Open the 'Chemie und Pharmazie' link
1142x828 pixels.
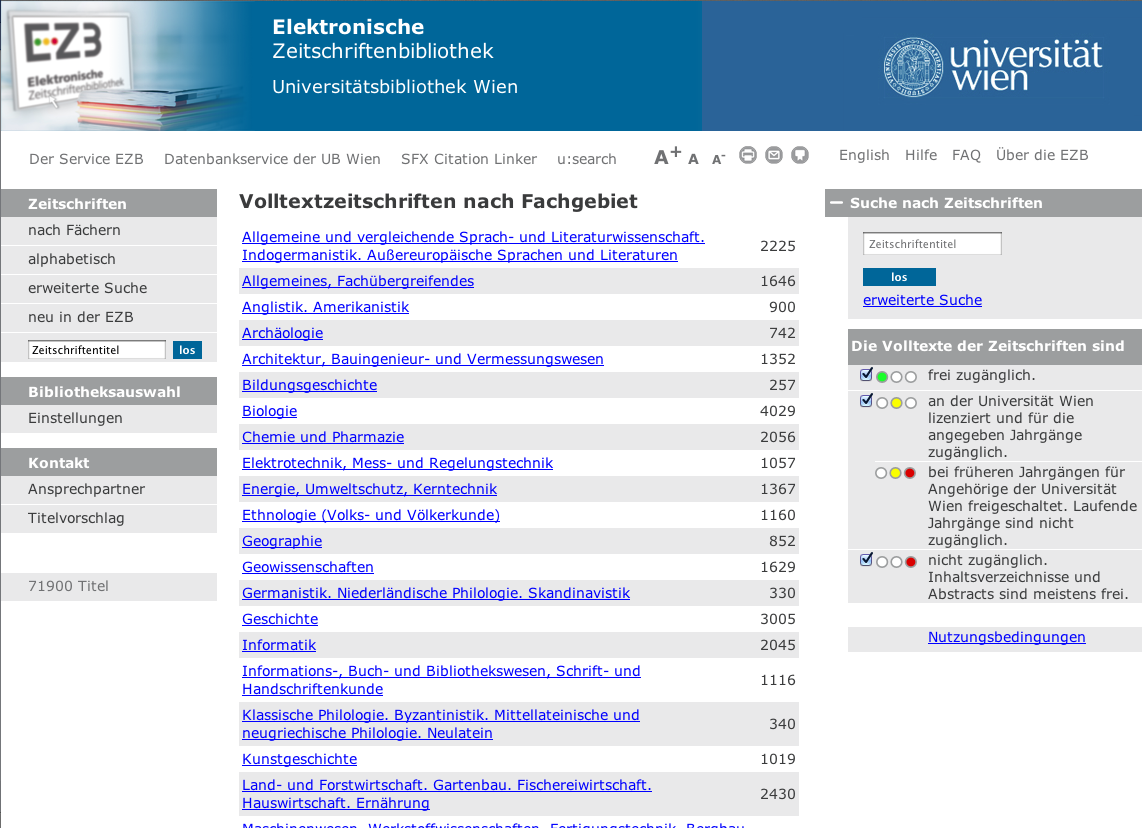[323, 438]
